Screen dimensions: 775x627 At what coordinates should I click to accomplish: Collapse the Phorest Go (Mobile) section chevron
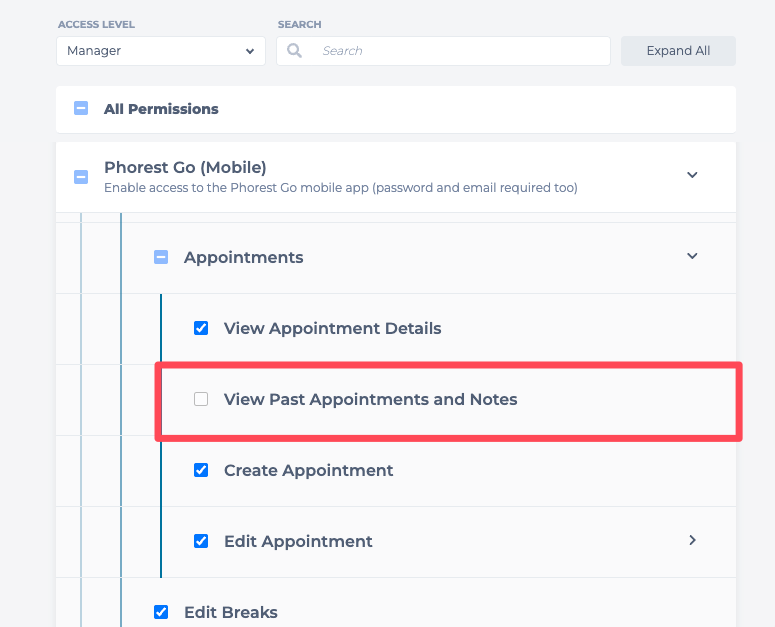click(x=692, y=175)
